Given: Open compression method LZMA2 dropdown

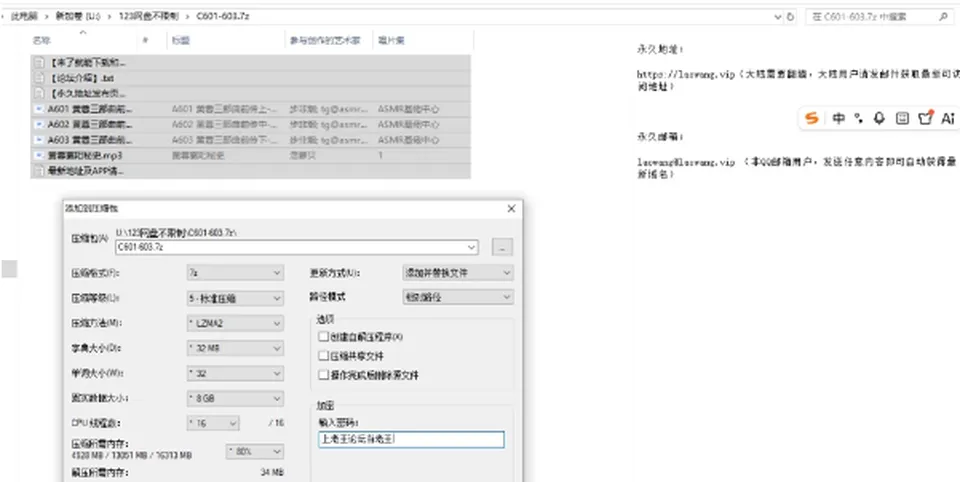Looking at the screenshot, I should [235, 323].
